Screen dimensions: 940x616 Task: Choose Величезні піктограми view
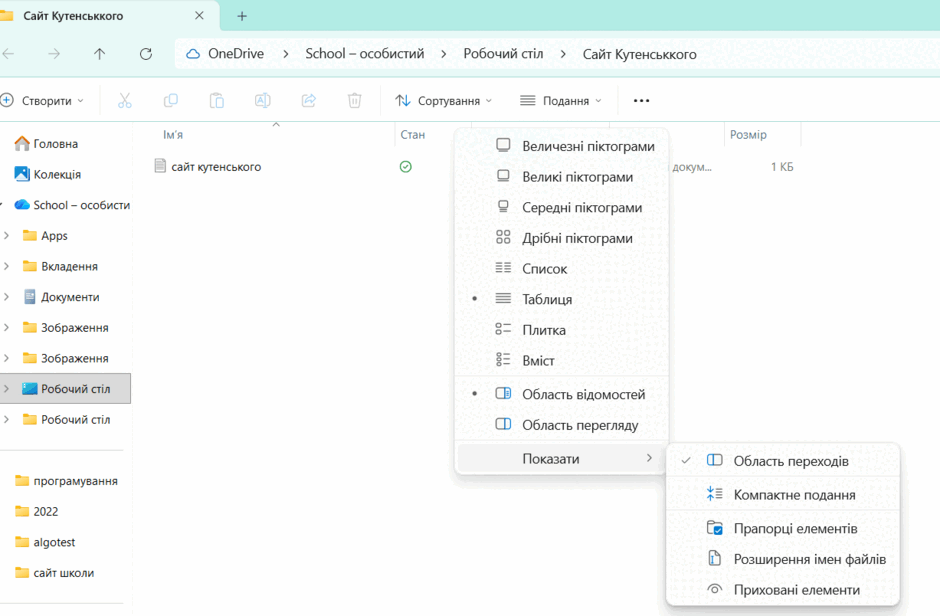point(562,146)
